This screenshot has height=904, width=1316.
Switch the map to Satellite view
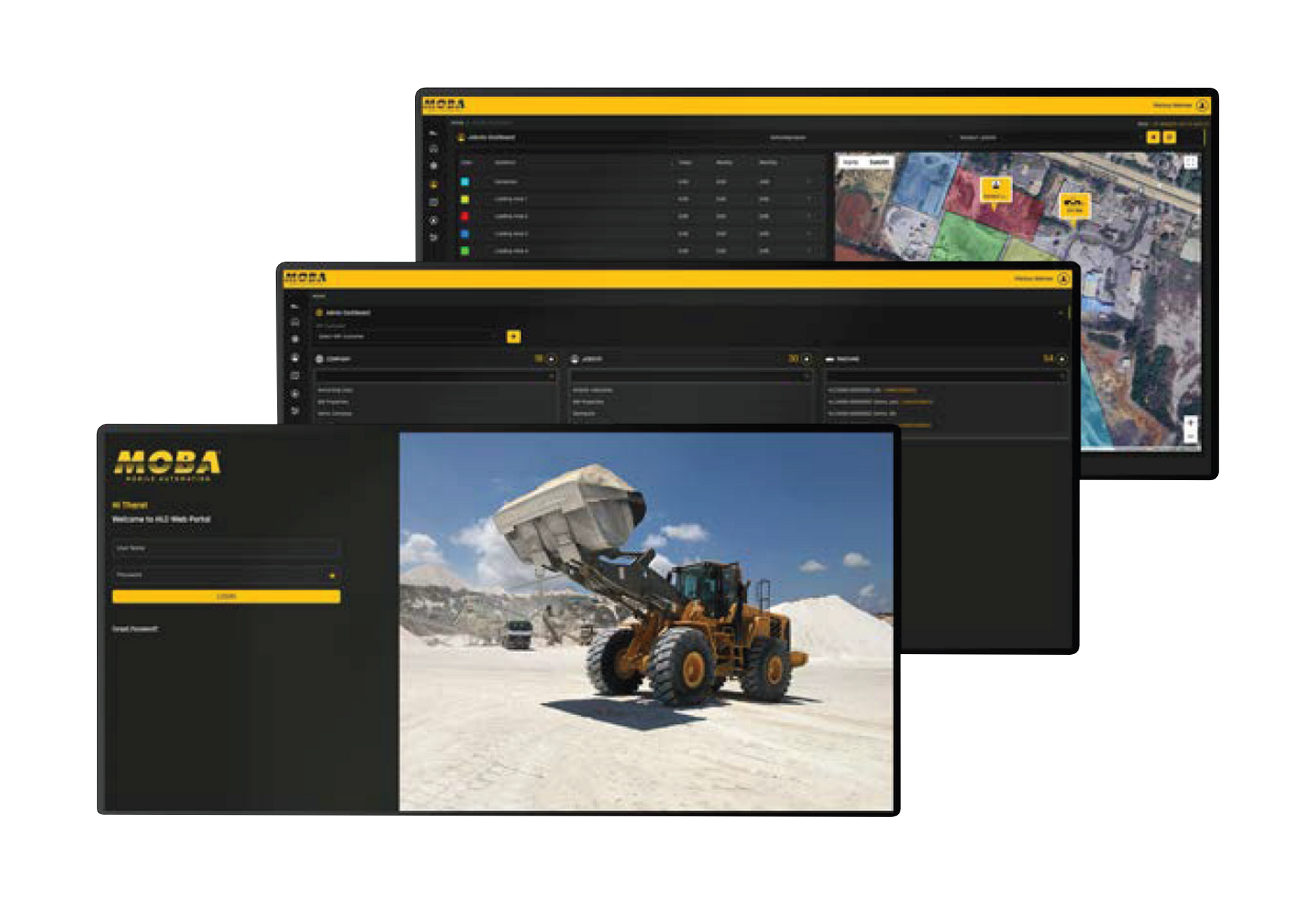[x=879, y=162]
